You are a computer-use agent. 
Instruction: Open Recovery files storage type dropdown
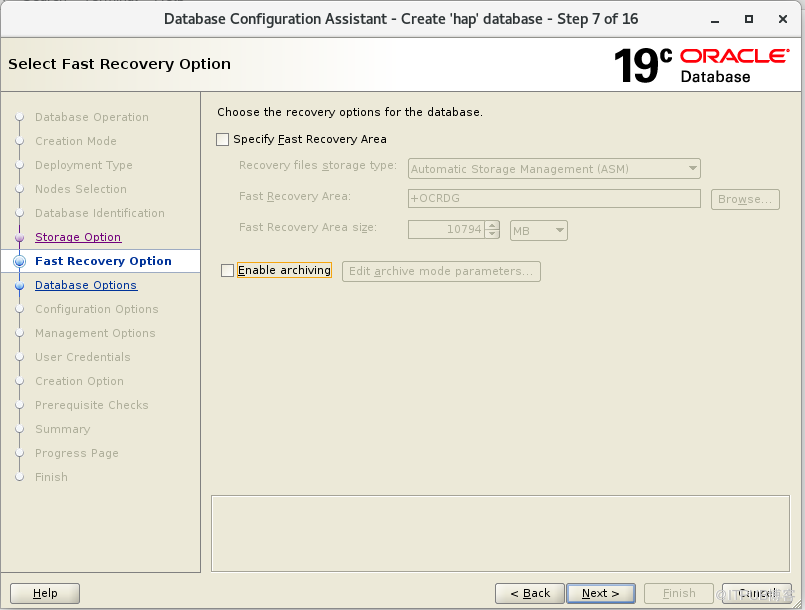(x=554, y=169)
